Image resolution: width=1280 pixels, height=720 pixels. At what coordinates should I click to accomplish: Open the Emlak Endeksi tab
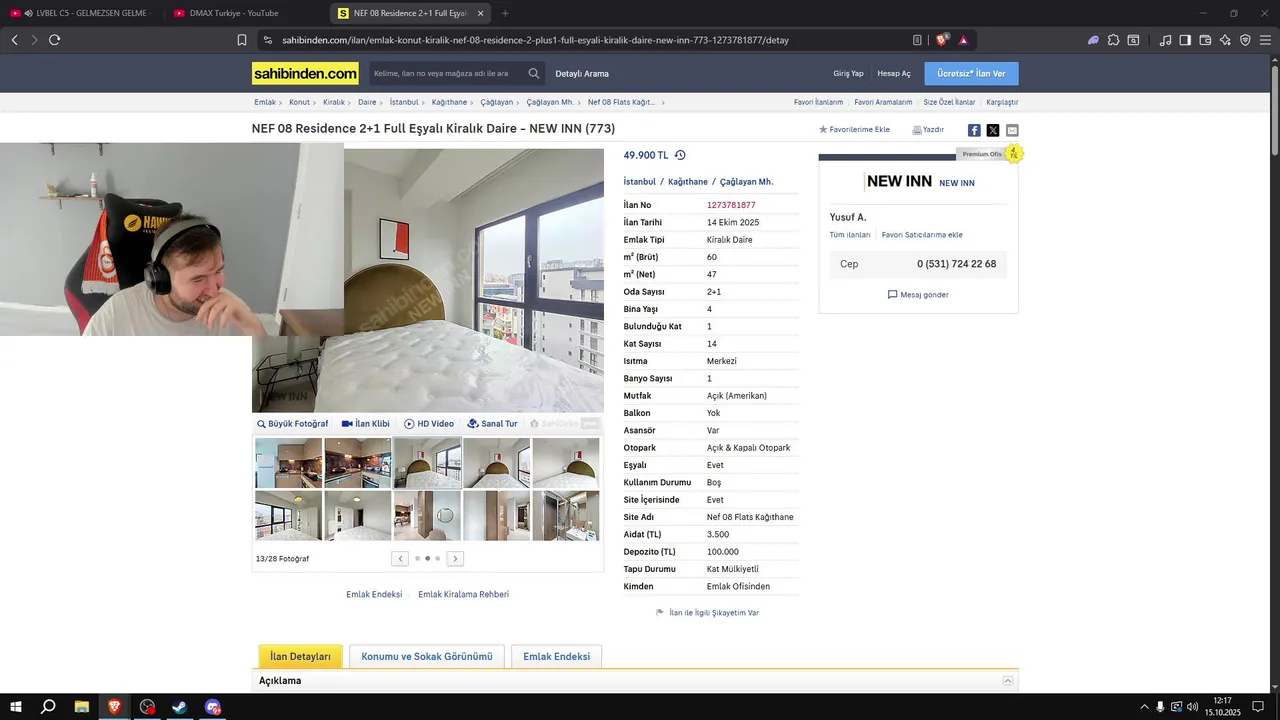coord(556,657)
